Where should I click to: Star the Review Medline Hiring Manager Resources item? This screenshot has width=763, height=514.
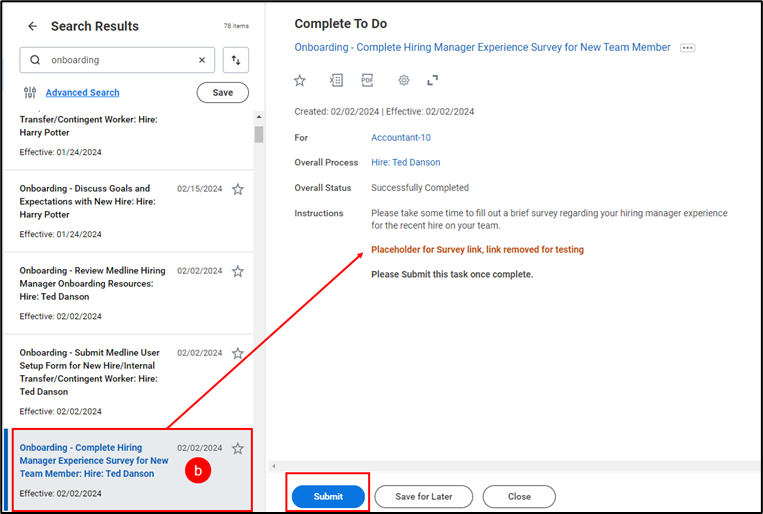click(238, 271)
